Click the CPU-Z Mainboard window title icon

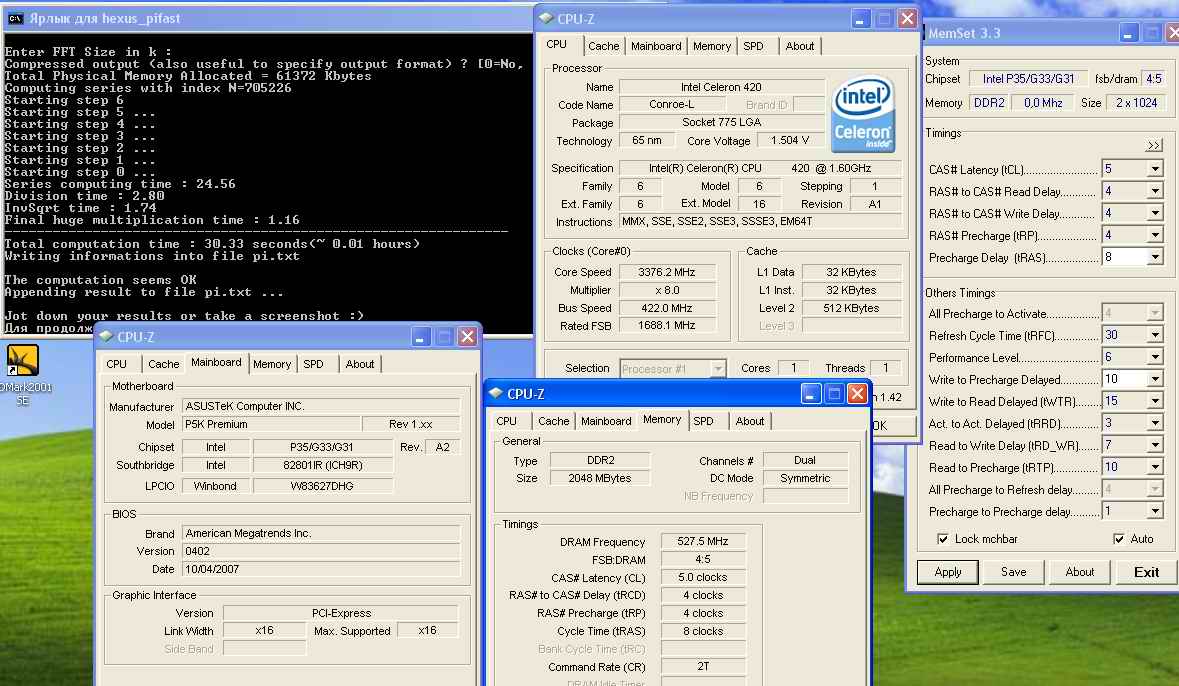point(106,336)
